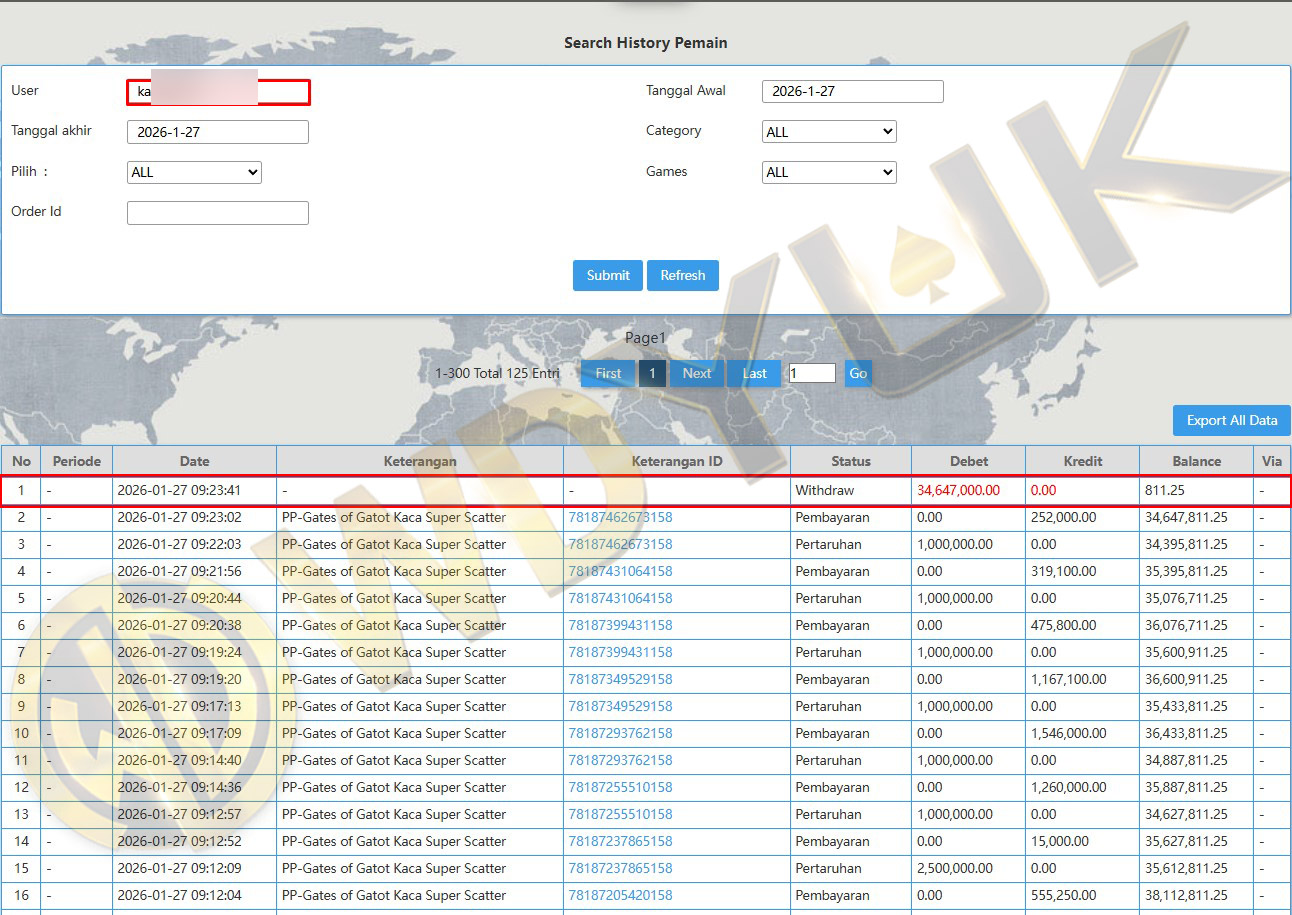Viewport: 1292px width, 915px height.
Task: Click the Submit button
Action: (x=607, y=275)
